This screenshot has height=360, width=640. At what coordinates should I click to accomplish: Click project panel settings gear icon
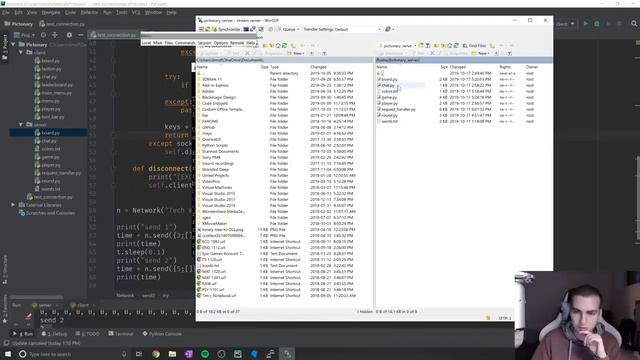pyautogui.click(x=69, y=35)
